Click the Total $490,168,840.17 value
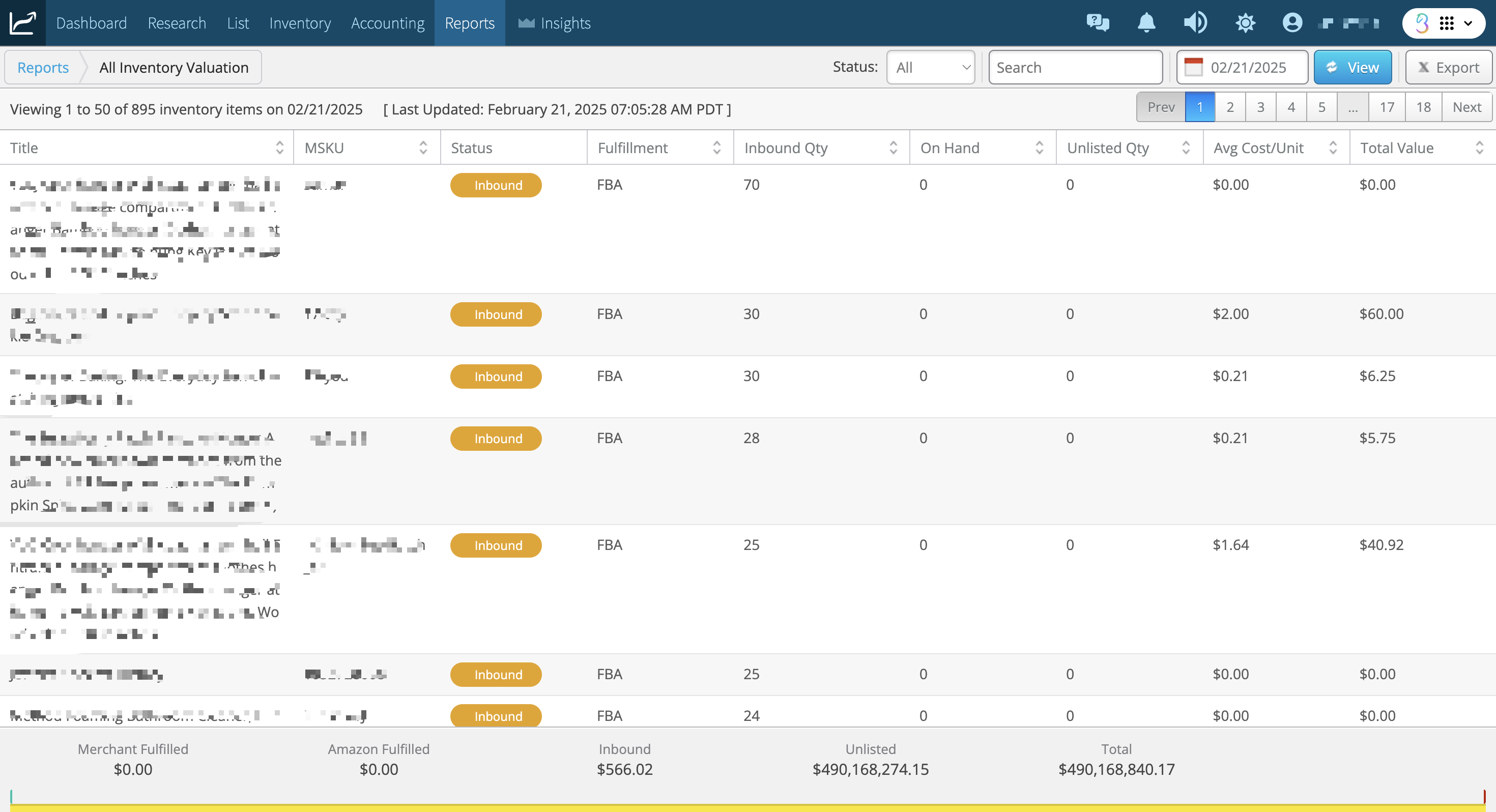 coord(1116,770)
